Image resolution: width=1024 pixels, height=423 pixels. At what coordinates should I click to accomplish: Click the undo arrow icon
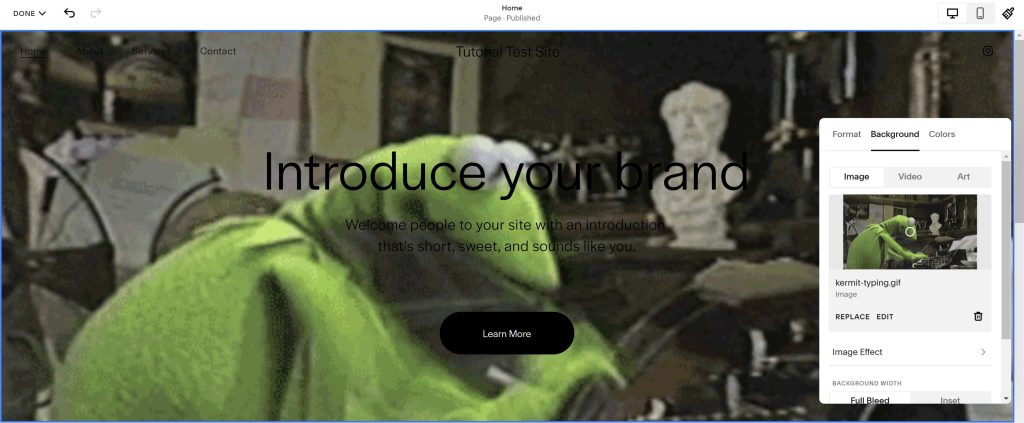click(x=69, y=13)
